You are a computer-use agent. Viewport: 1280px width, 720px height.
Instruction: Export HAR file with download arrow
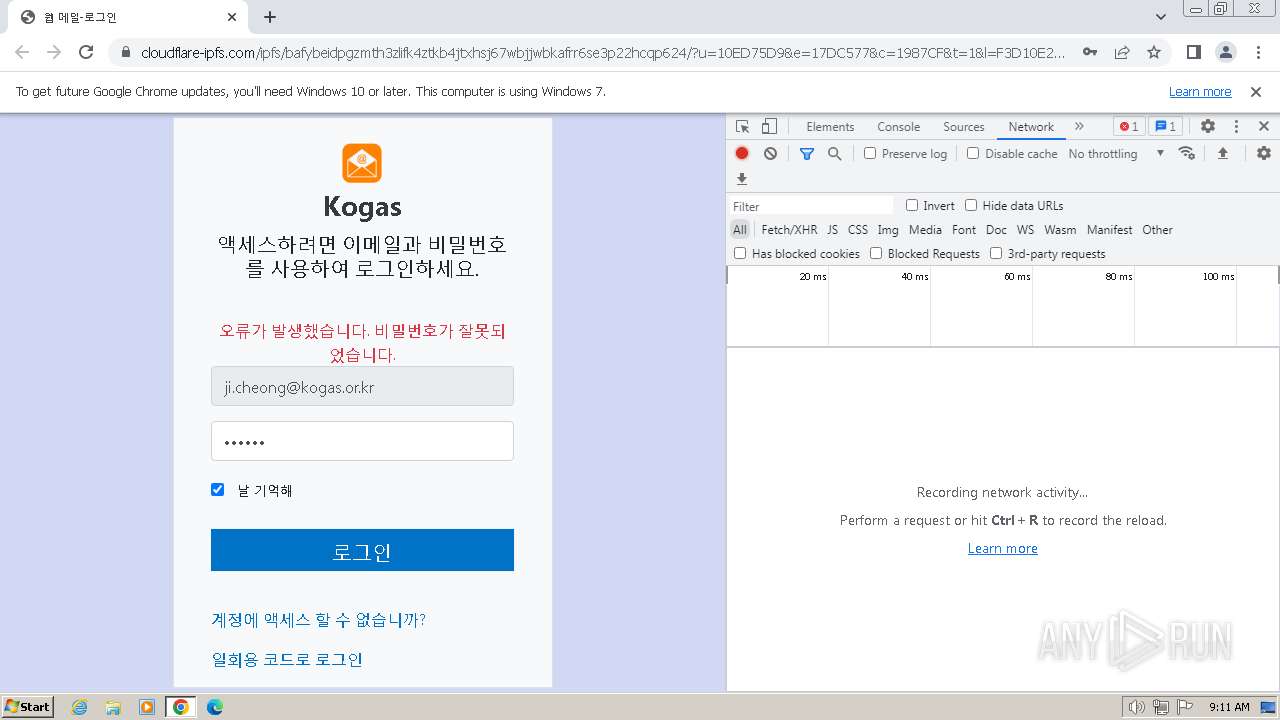coord(742,179)
